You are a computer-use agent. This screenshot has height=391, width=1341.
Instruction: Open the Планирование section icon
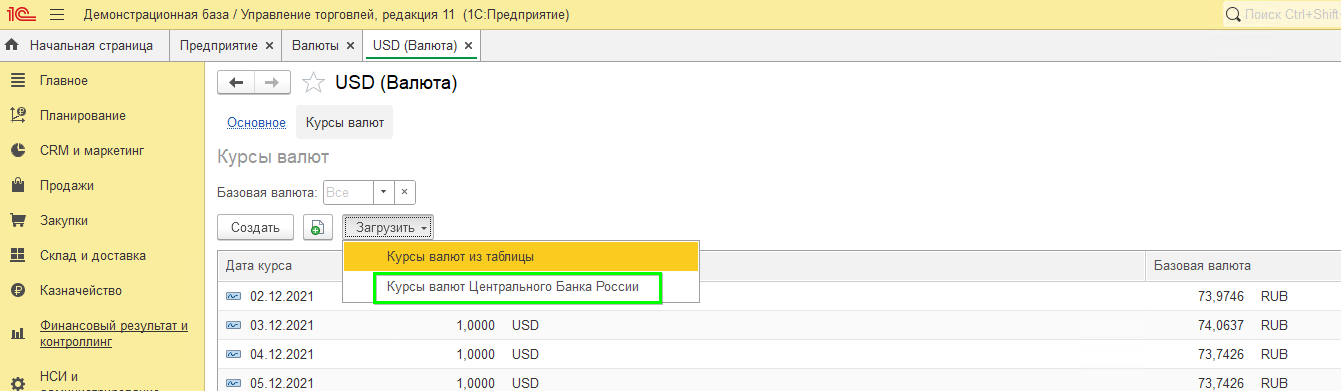click(17, 116)
